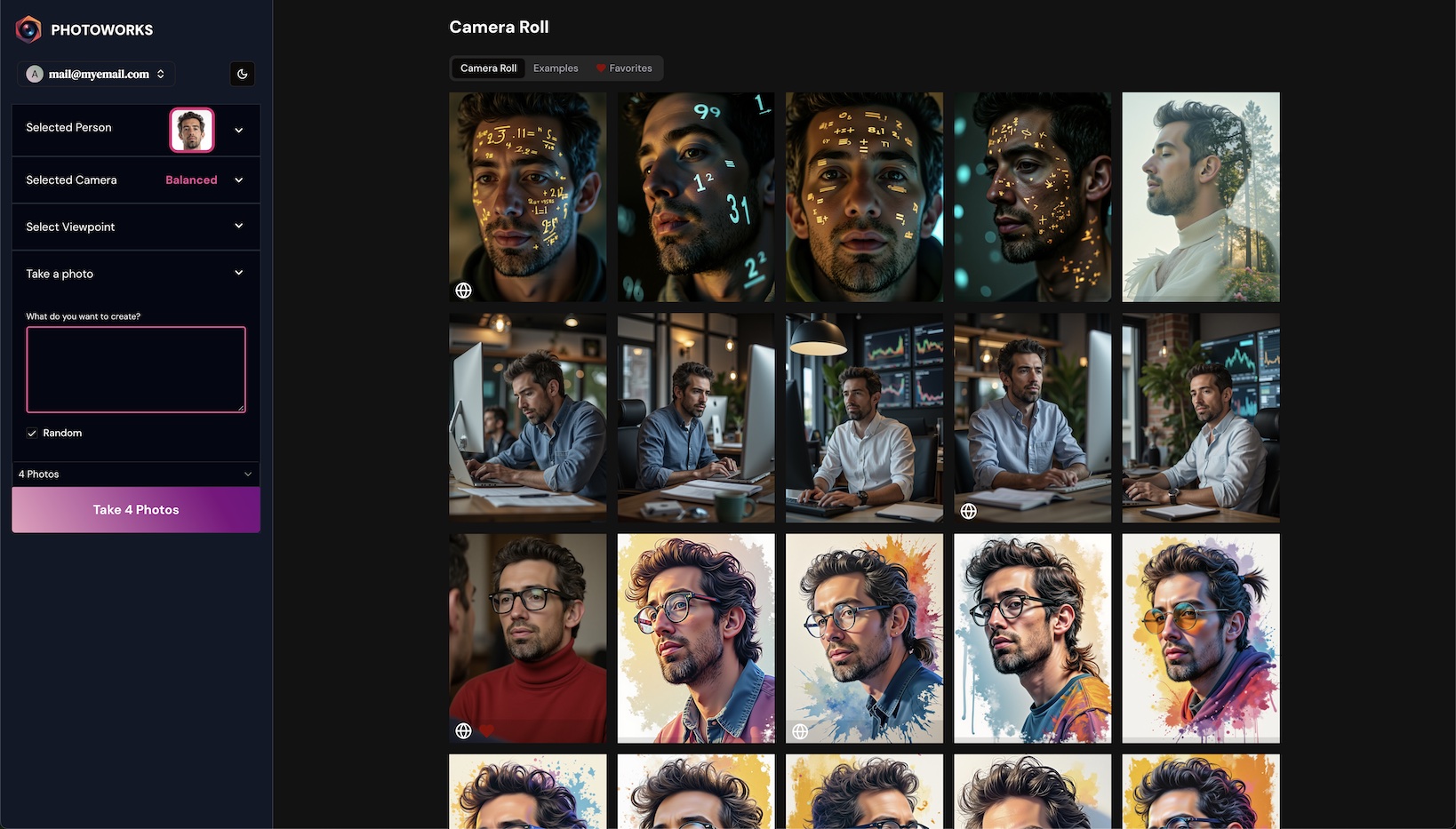This screenshot has height=829, width=1456.
Task: Toggle the Random checkbox
Action: tap(32, 433)
